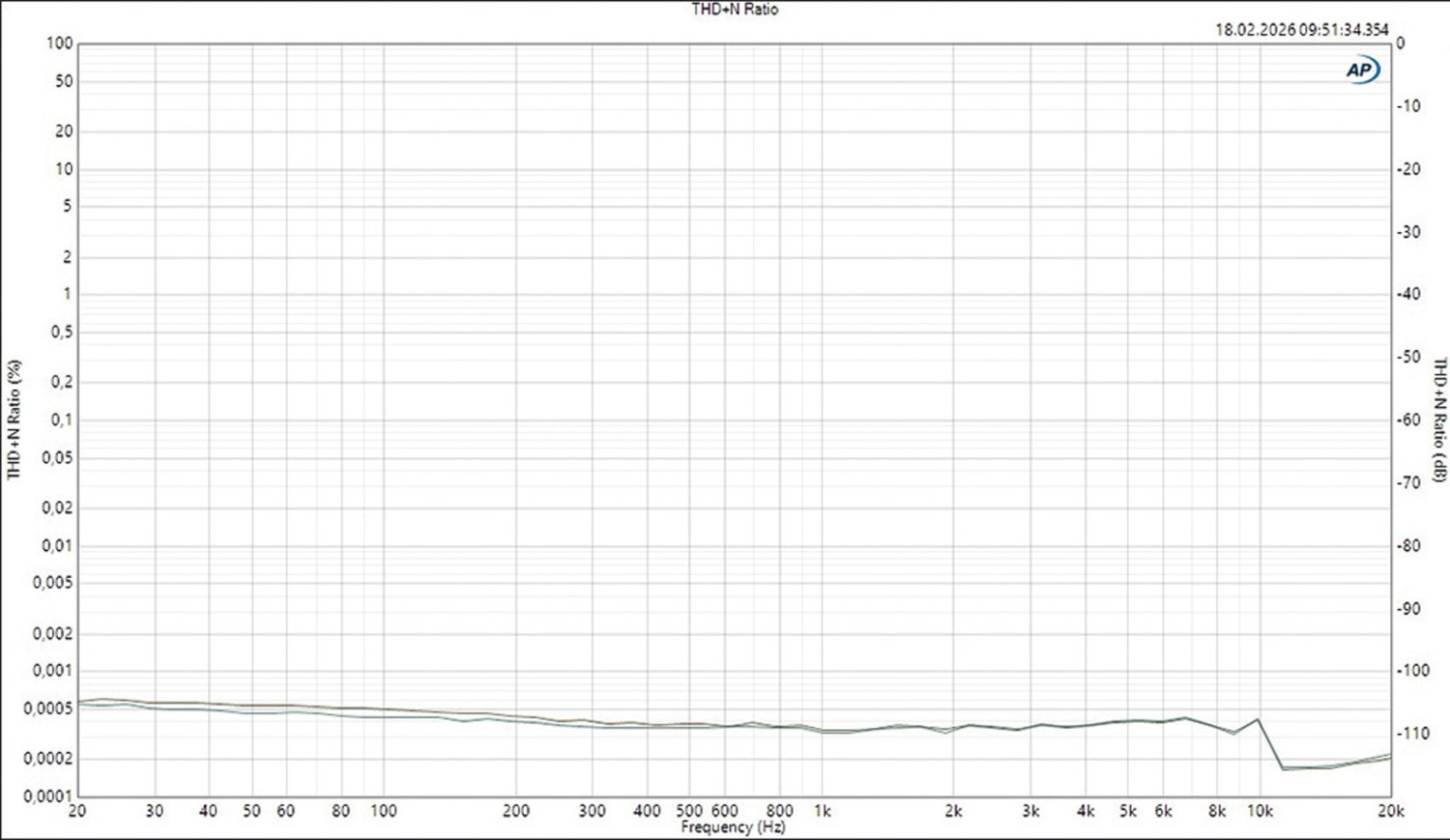Click the 100 percent top axis label
This screenshot has height=840, width=1450.
[x=60, y=43]
